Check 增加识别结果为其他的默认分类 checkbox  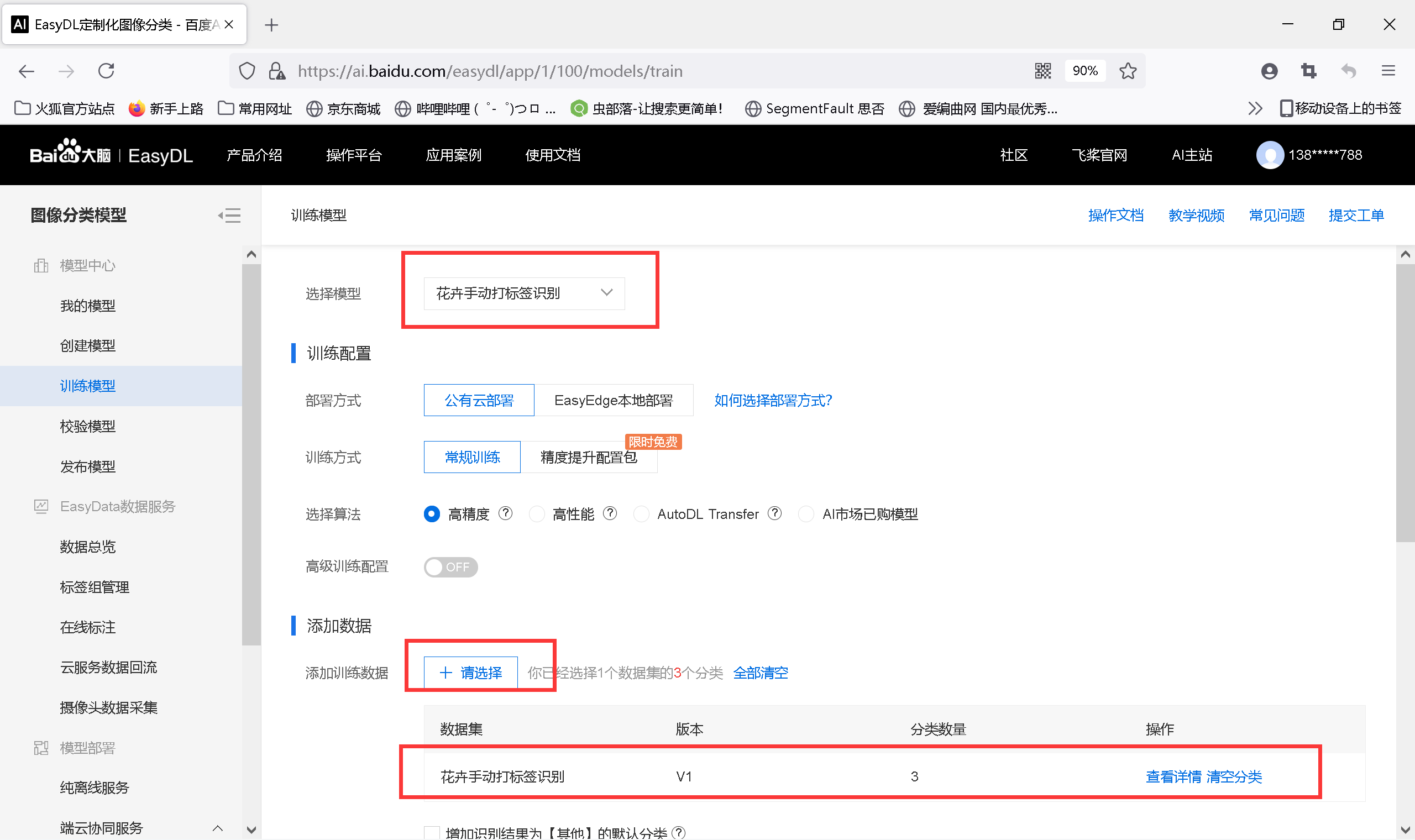pos(432,833)
